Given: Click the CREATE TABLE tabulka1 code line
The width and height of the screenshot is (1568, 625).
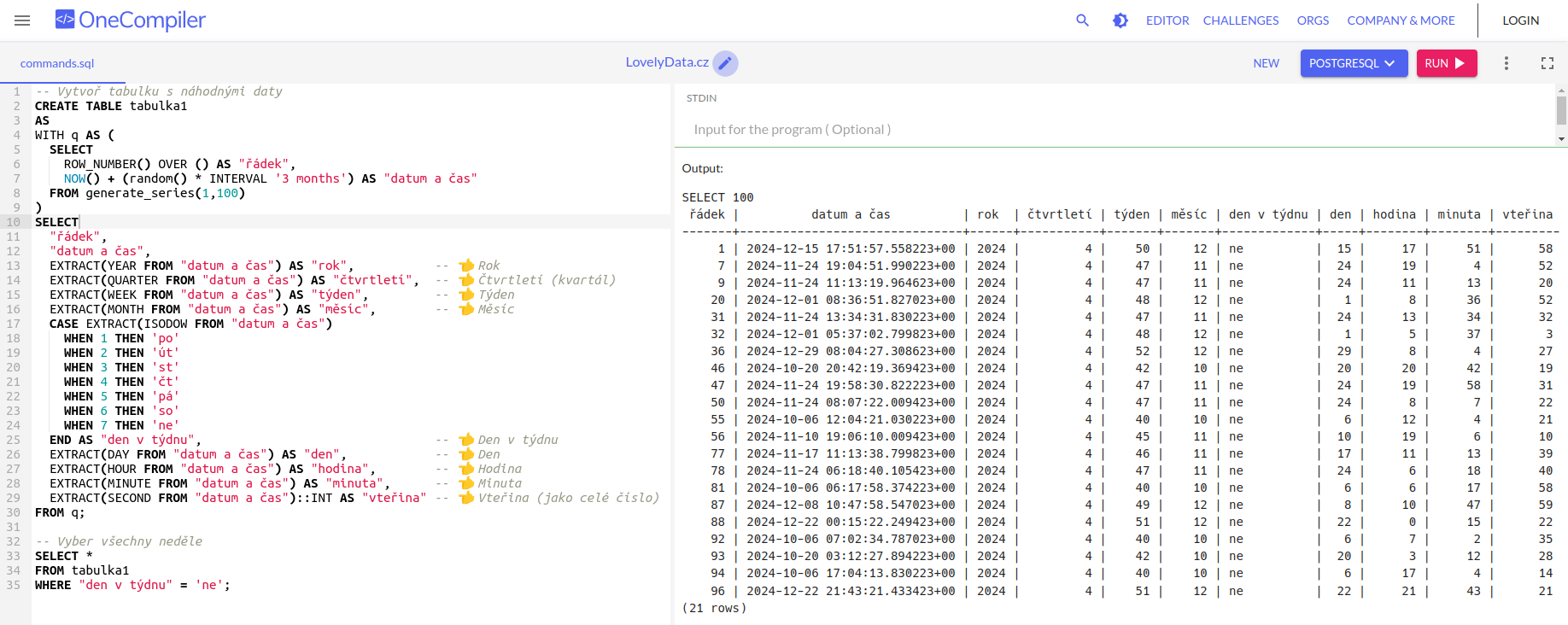Looking at the screenshot, I should (111, 106).
